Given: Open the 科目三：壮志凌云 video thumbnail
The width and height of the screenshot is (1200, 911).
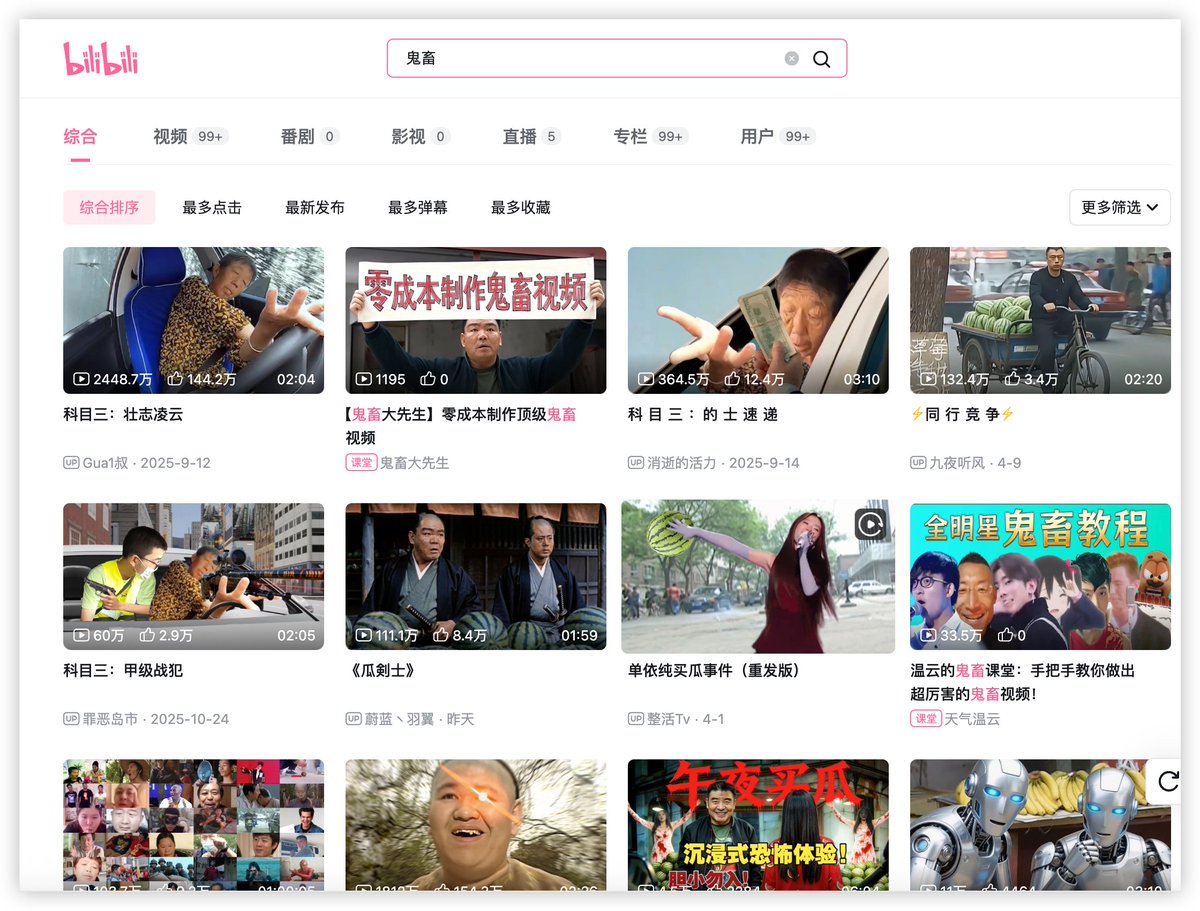Looking at the screenshot, I should [x=193, y=320].
